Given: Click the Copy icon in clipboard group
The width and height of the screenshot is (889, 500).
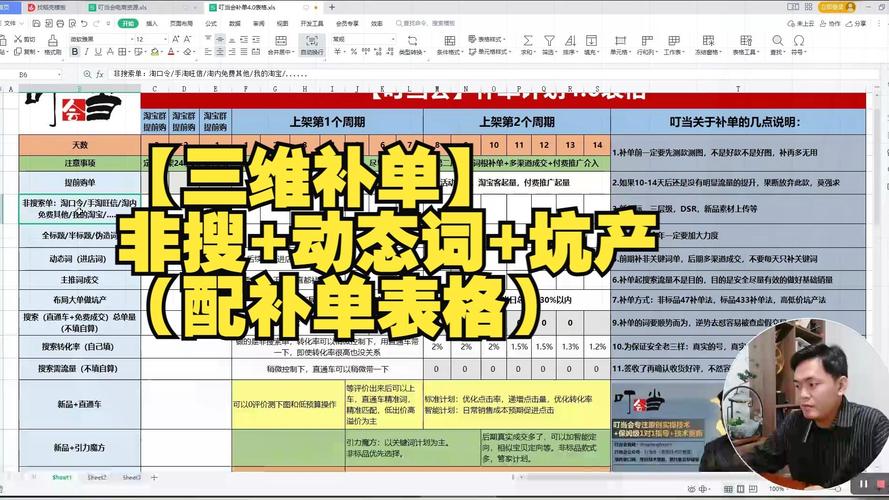Looking at the screenshot, I should [18, 52].
